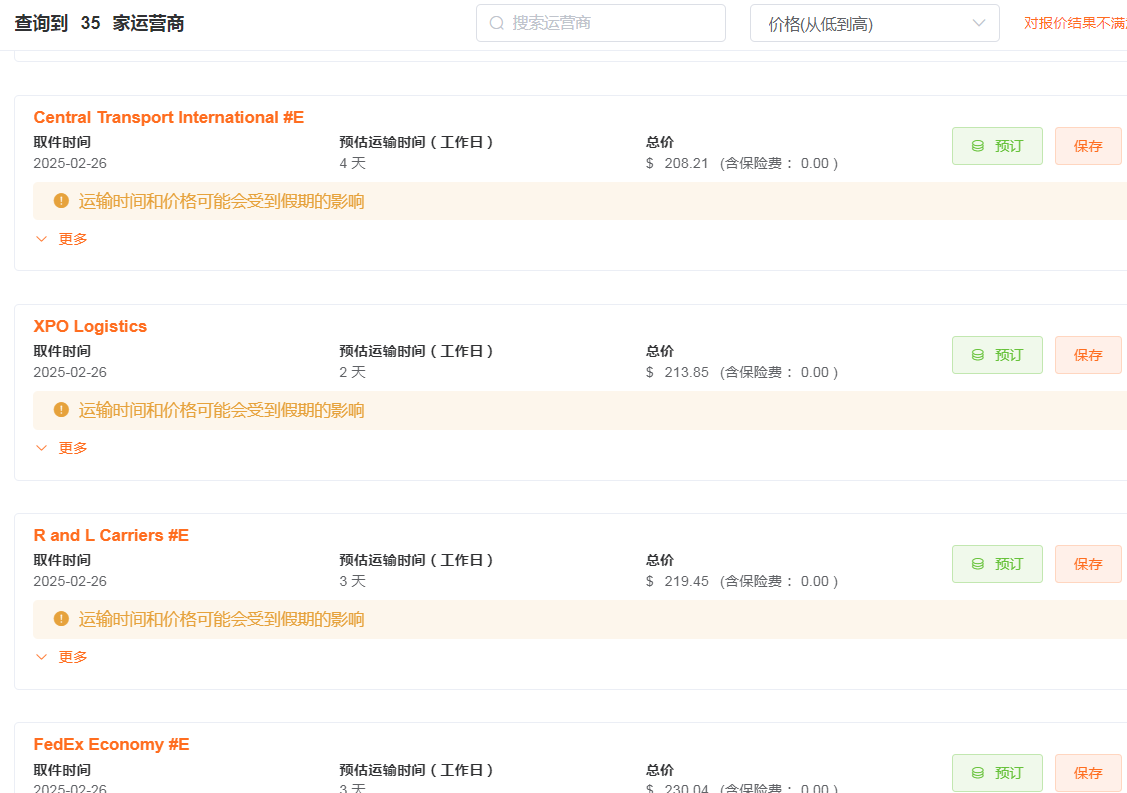1127x793 pixels.
Task: Click the orange quote feedback link at top right
Action: 1075,23
